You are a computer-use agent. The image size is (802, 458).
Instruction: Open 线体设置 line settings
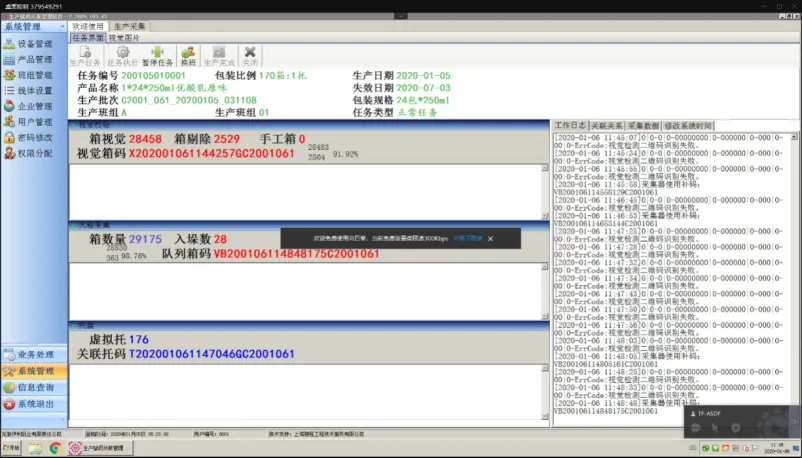(34, 90)
